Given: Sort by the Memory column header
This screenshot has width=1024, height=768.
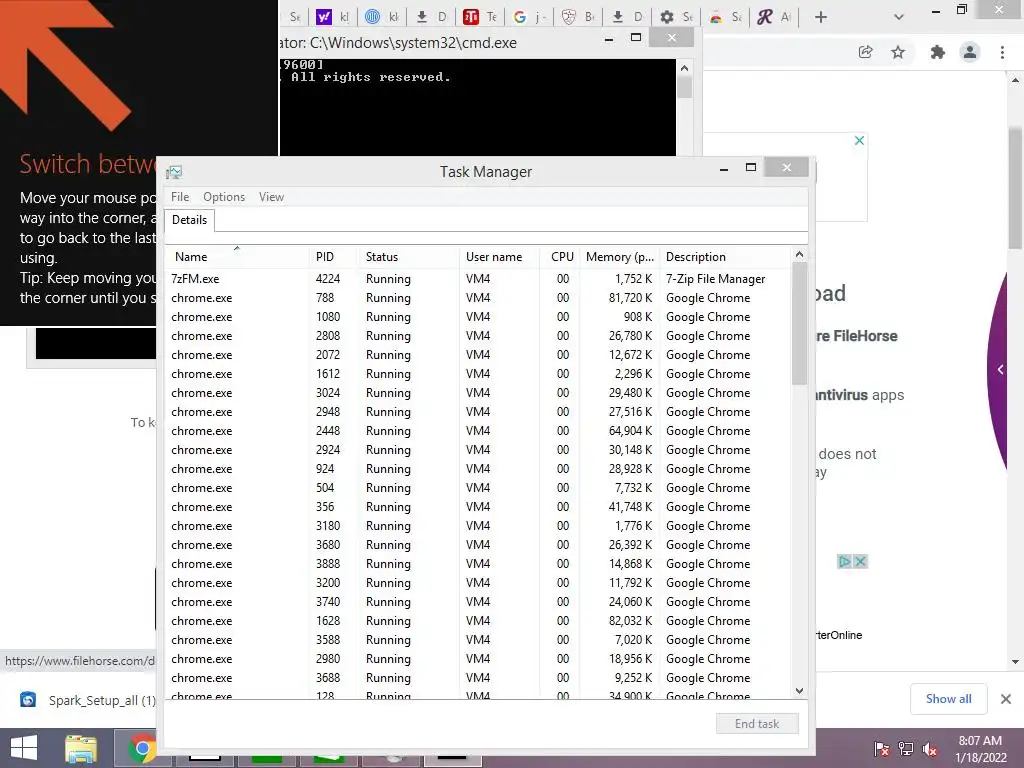Looking at the screenshot, I should pos(619,257).
